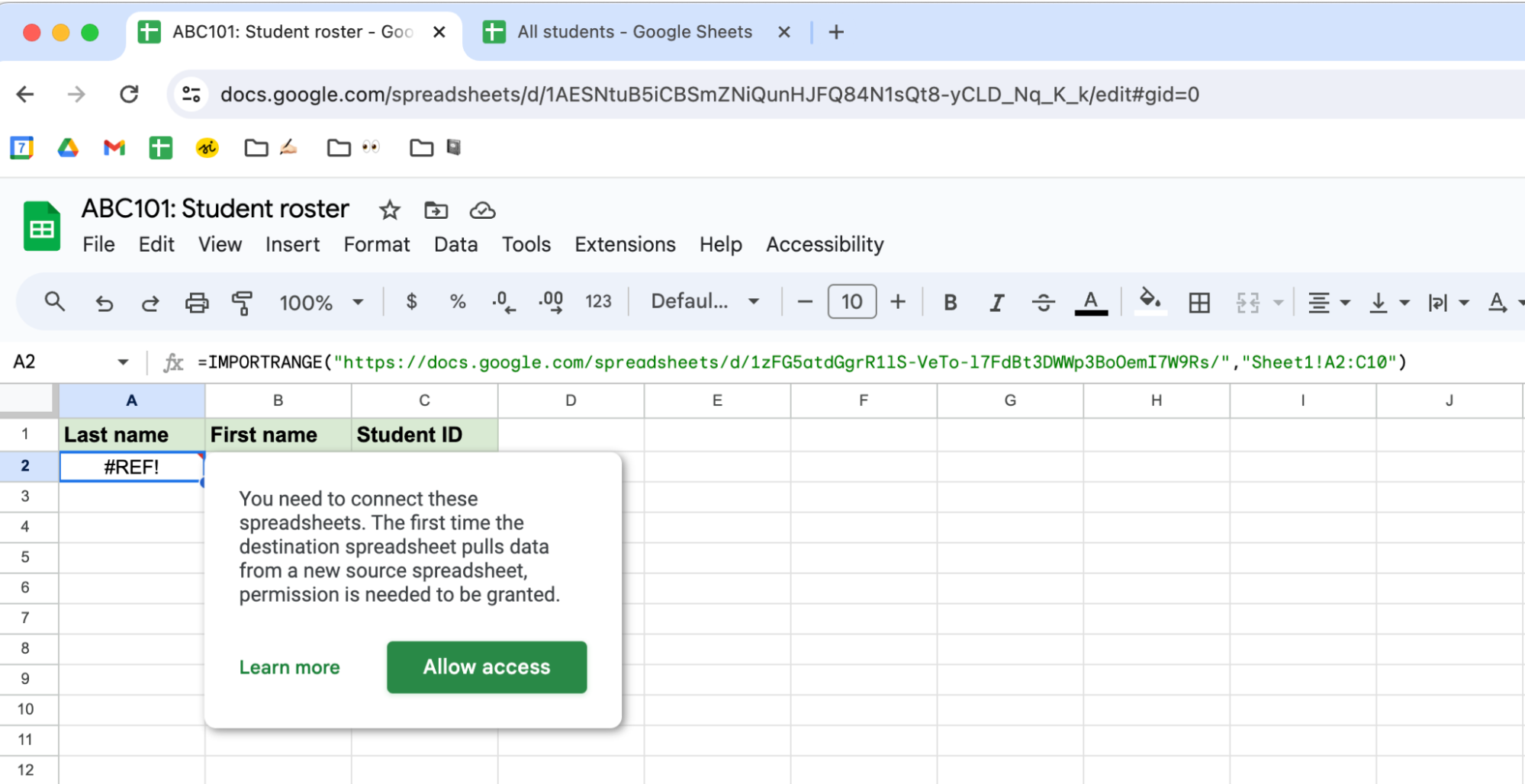The image size is (1525, 784).
Task: Open the Accessibility menu
Action: 825,245
